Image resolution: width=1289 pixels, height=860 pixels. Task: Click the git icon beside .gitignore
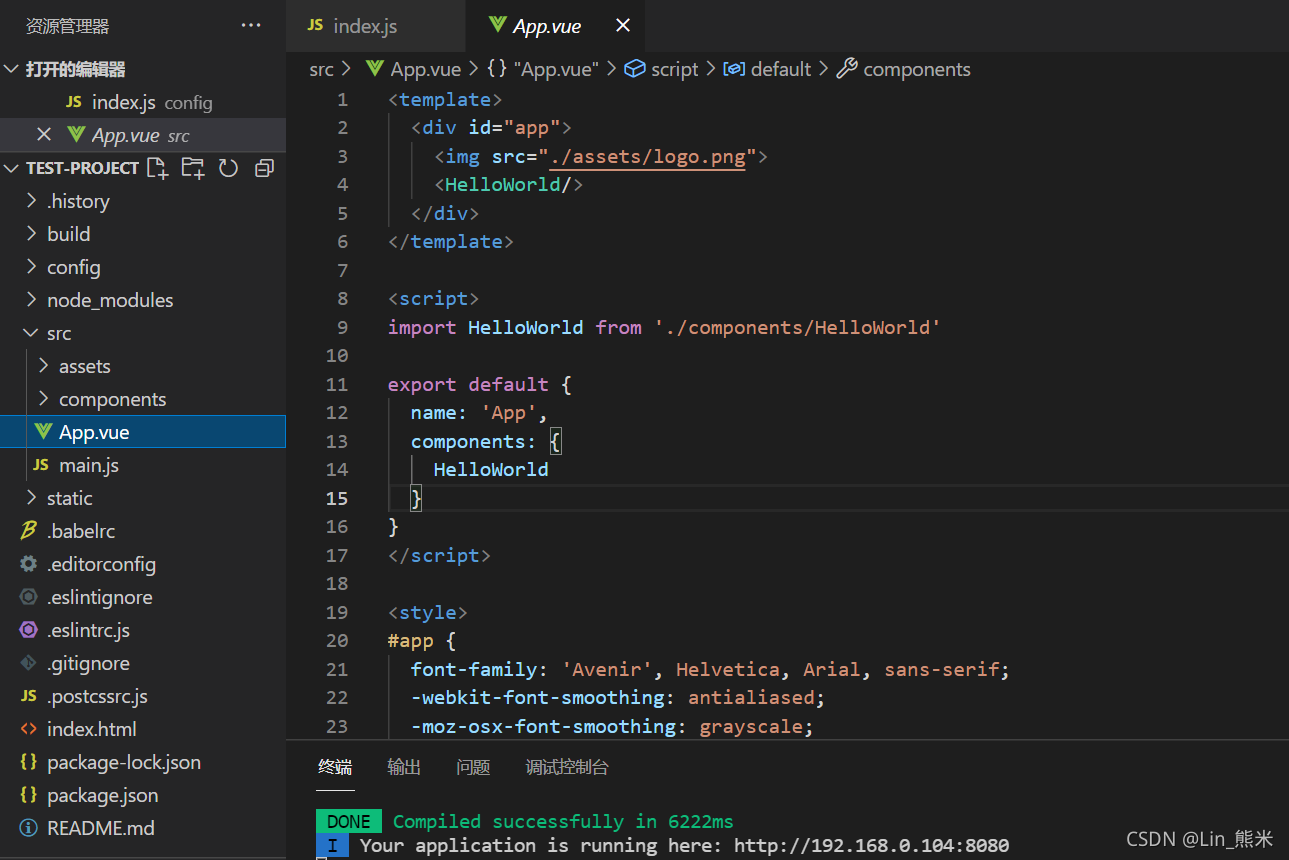pos(29,663)
